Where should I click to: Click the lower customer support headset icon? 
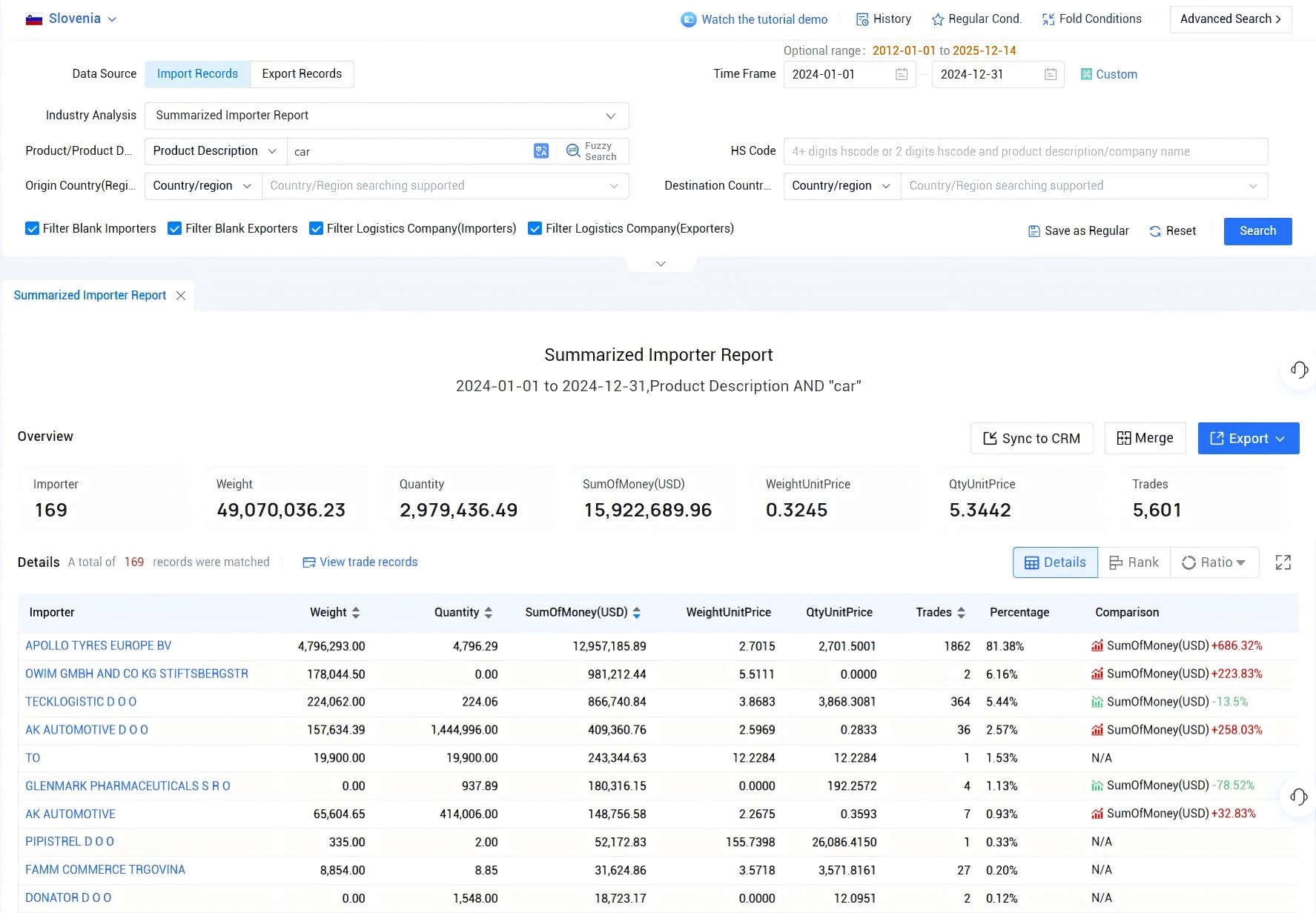click(1299, 797)
